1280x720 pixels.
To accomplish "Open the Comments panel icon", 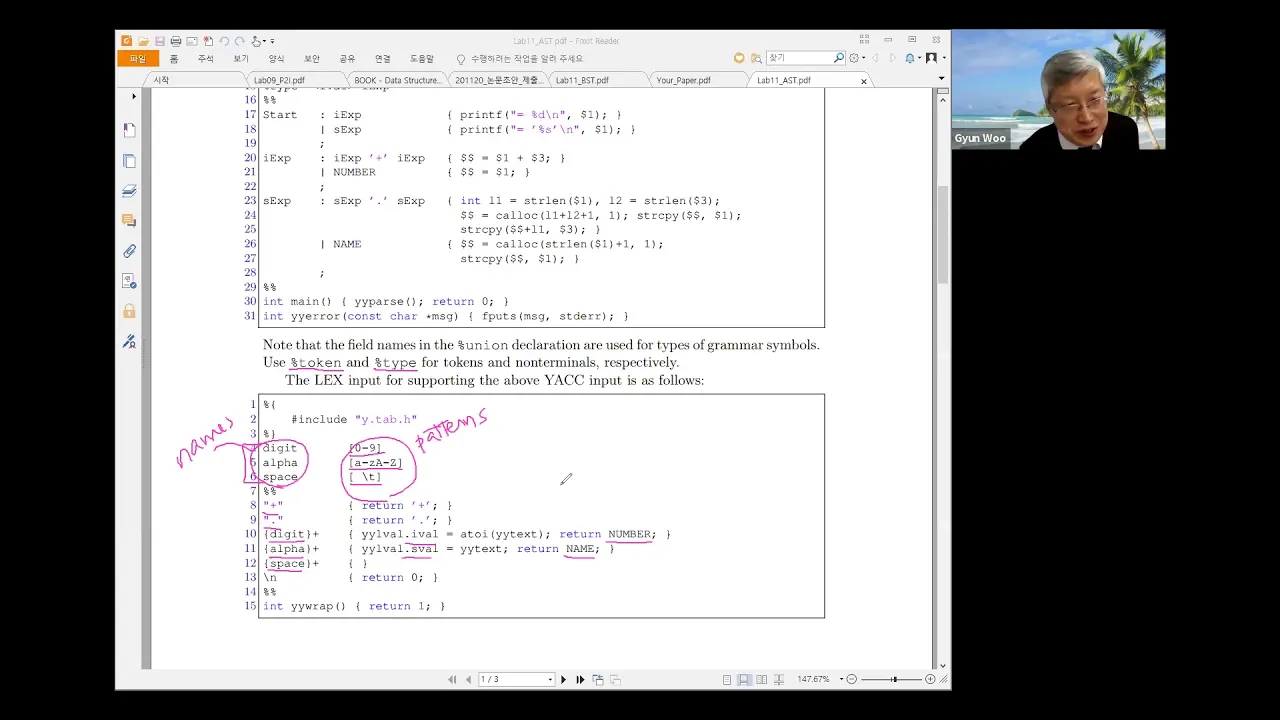I will coord(129,220).
